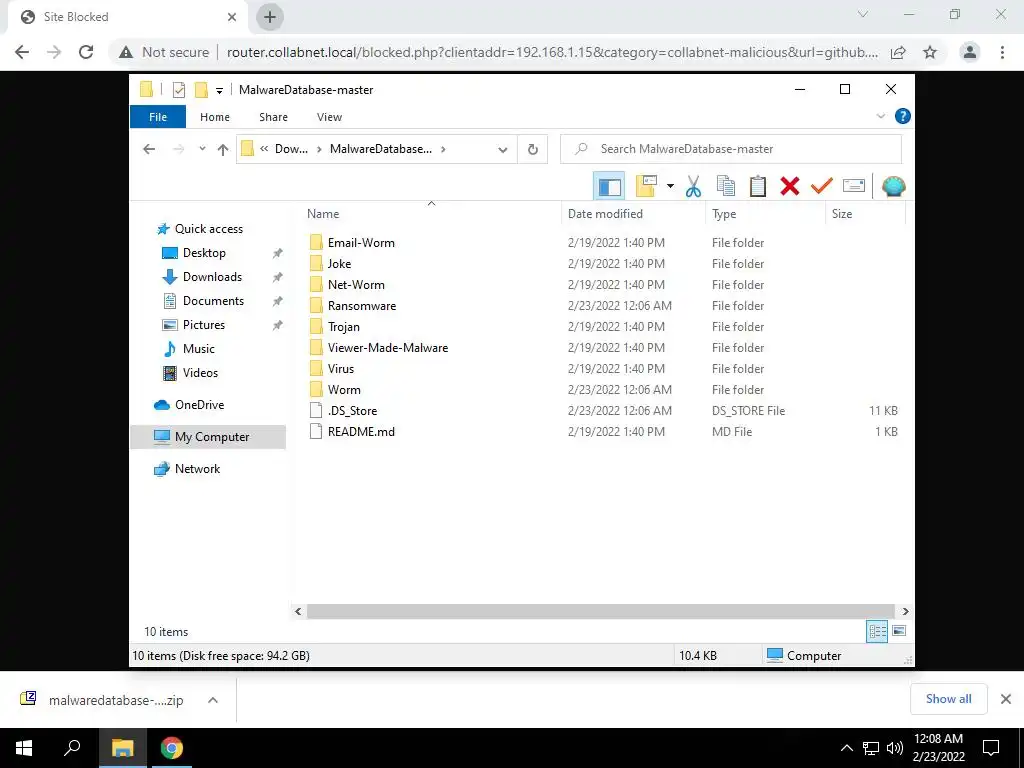Click Properties checkmark in title bar
This screenshot has width=1024, height=768.
point(178,90)
